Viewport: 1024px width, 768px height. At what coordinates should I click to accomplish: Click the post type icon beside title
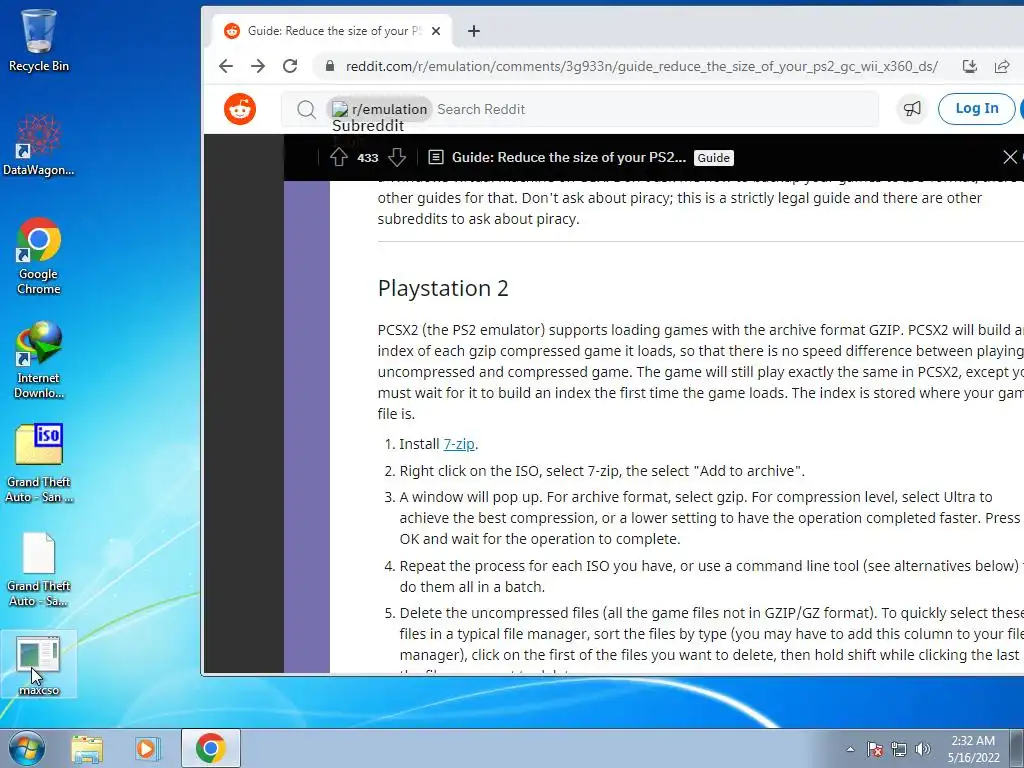pos(436,157)
